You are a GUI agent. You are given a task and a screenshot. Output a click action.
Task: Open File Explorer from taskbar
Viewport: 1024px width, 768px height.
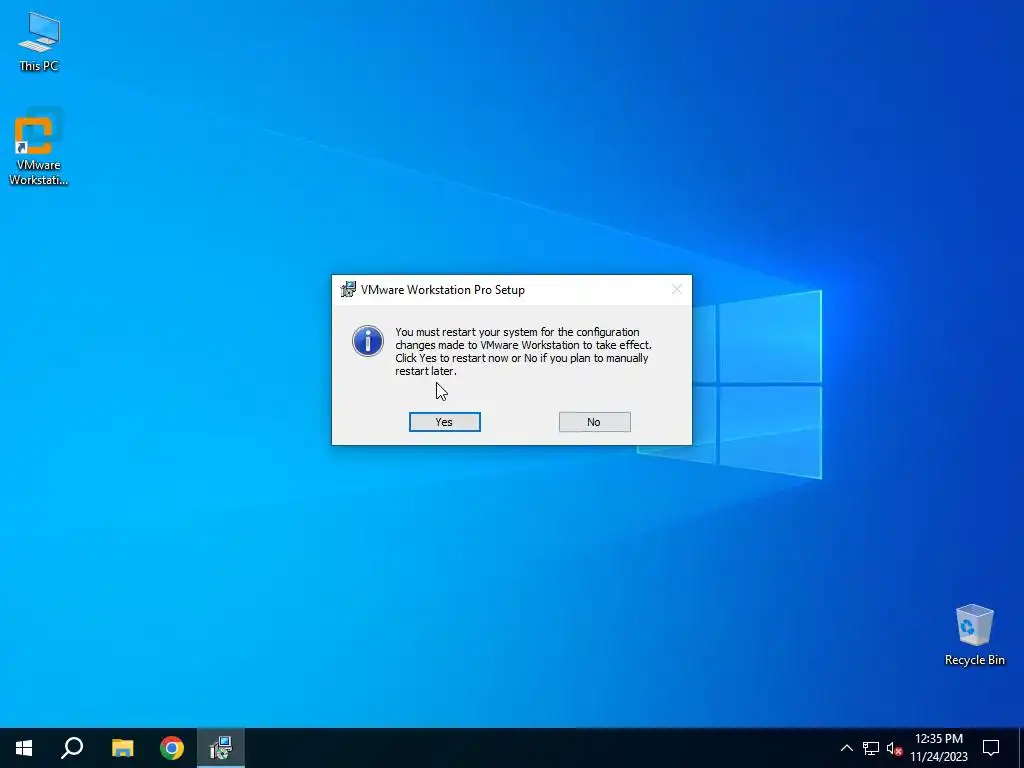[122, 748]
